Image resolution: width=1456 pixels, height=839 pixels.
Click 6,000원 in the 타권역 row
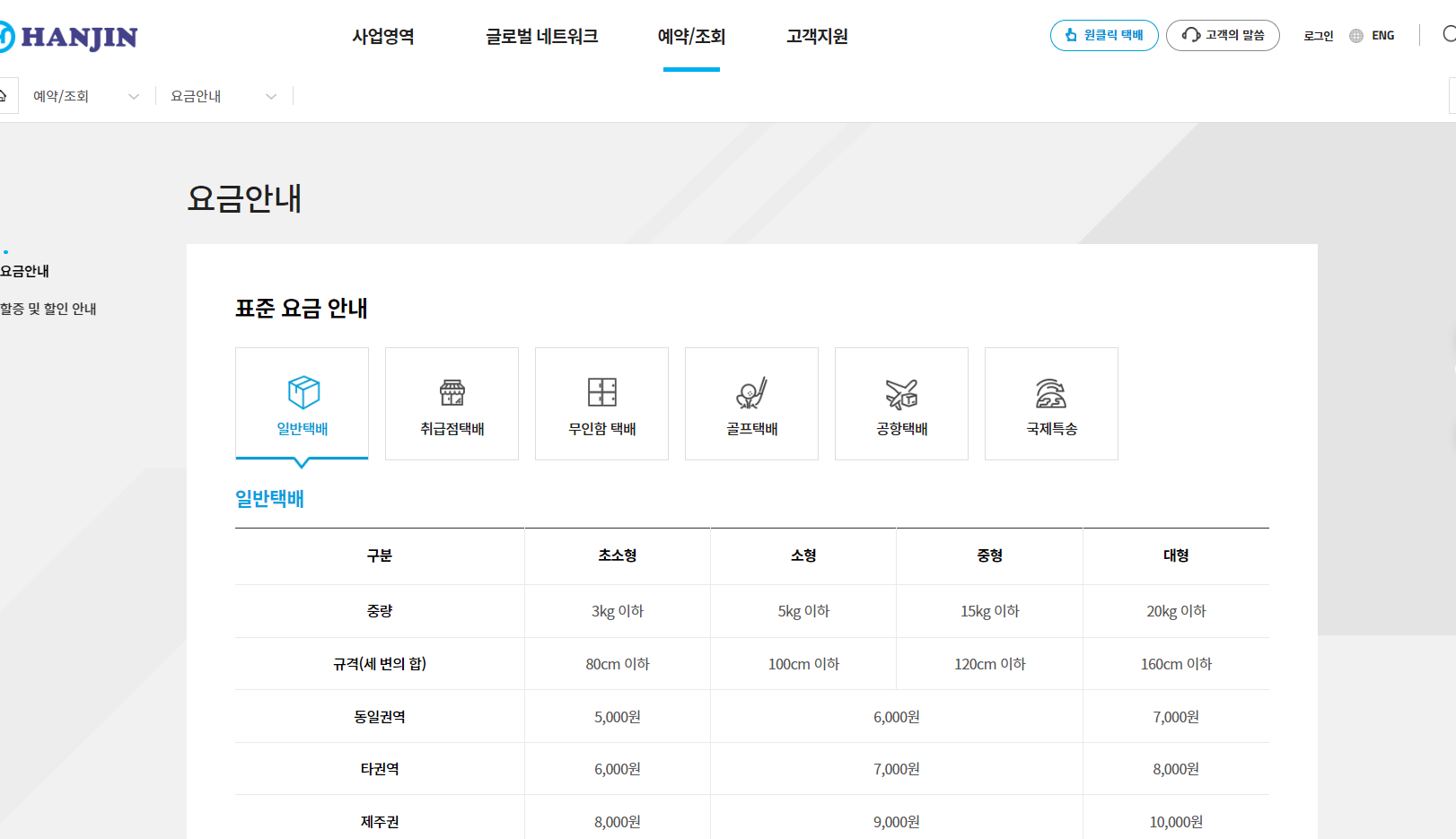click(618, 769)
